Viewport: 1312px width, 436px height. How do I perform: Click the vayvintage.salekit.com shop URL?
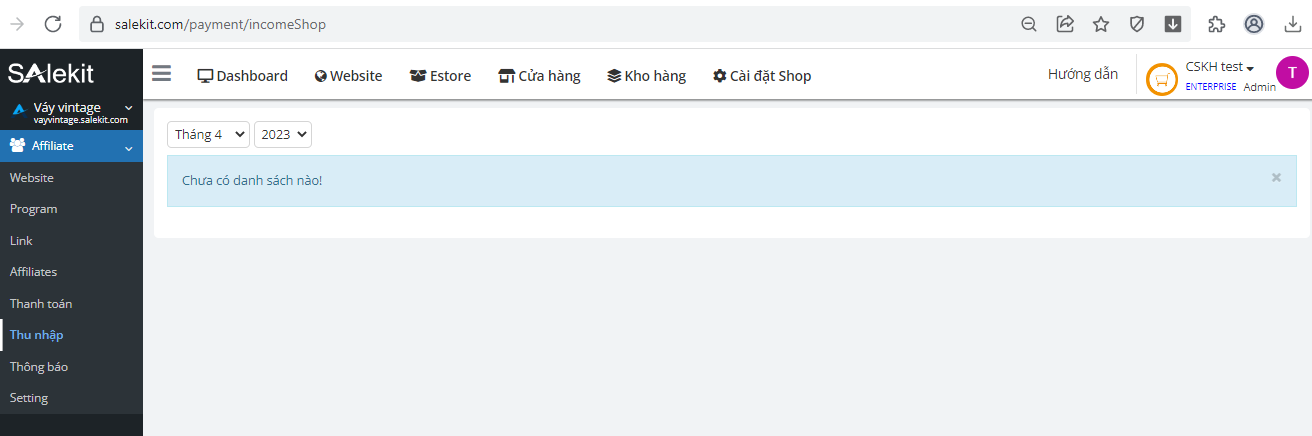point(80,120)
